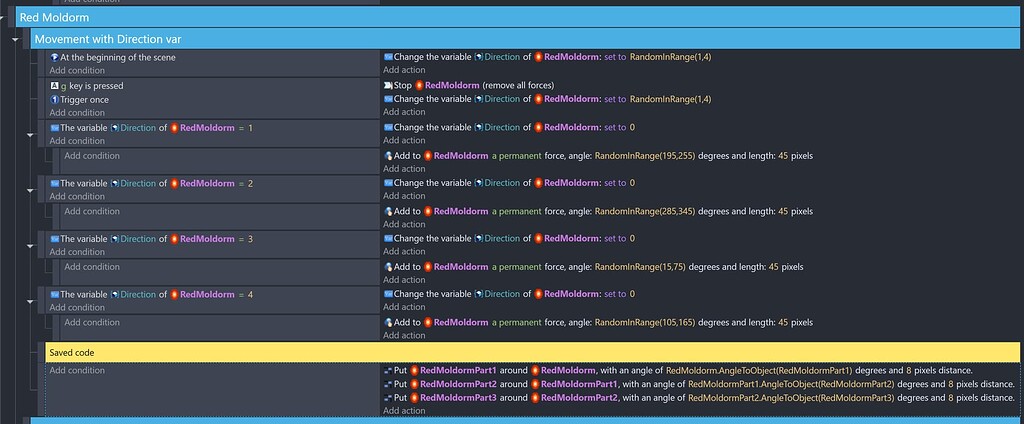Image resolution: width=1024 pixels, height=424 pixels.
Task: Click 'Add condition' below 'Trigger once'
Action: 76,113
